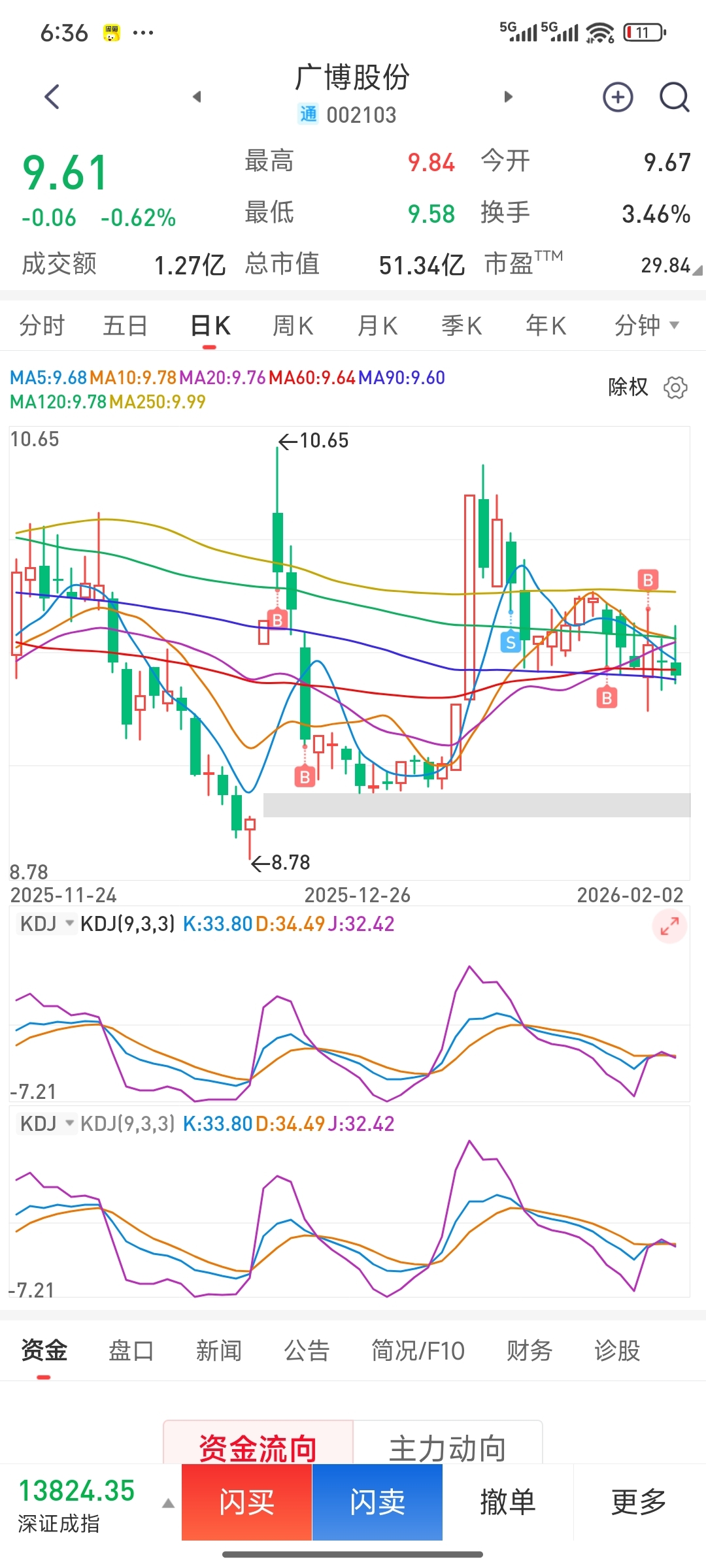Tap the 总市值 51.34亿 value
The width and height of the screenshot is (706, 1568).
422,265
